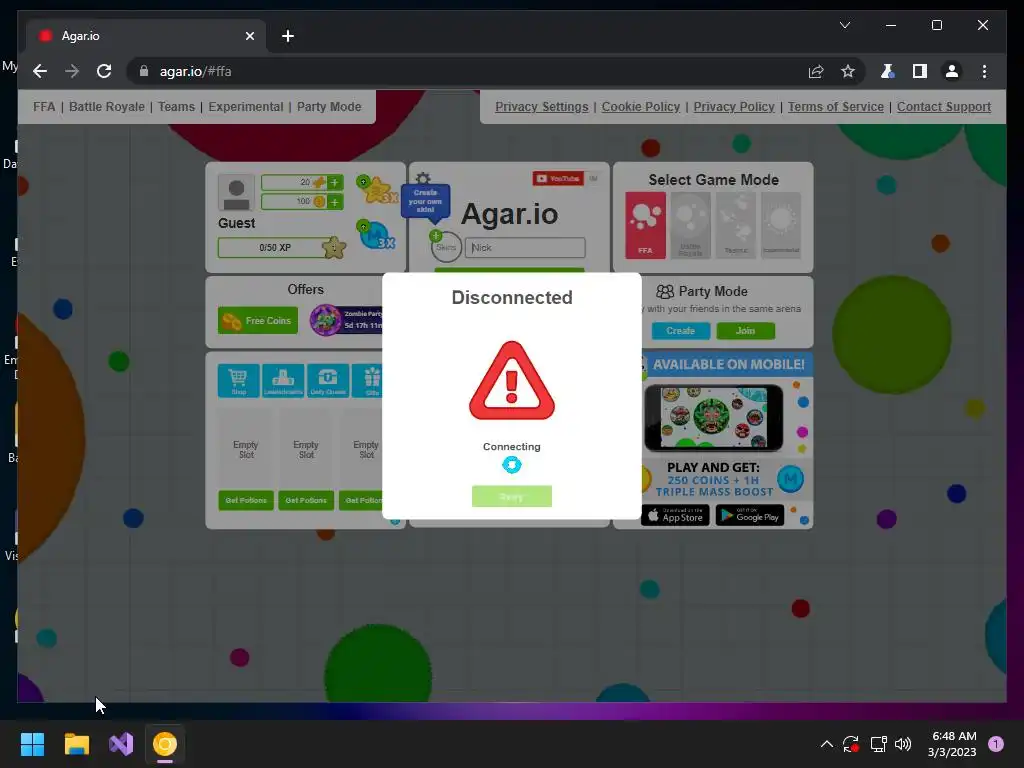The width and height of the screenshot is (1024, 768).
Task: Add more DNA with green plus
Action: [334, 182]
